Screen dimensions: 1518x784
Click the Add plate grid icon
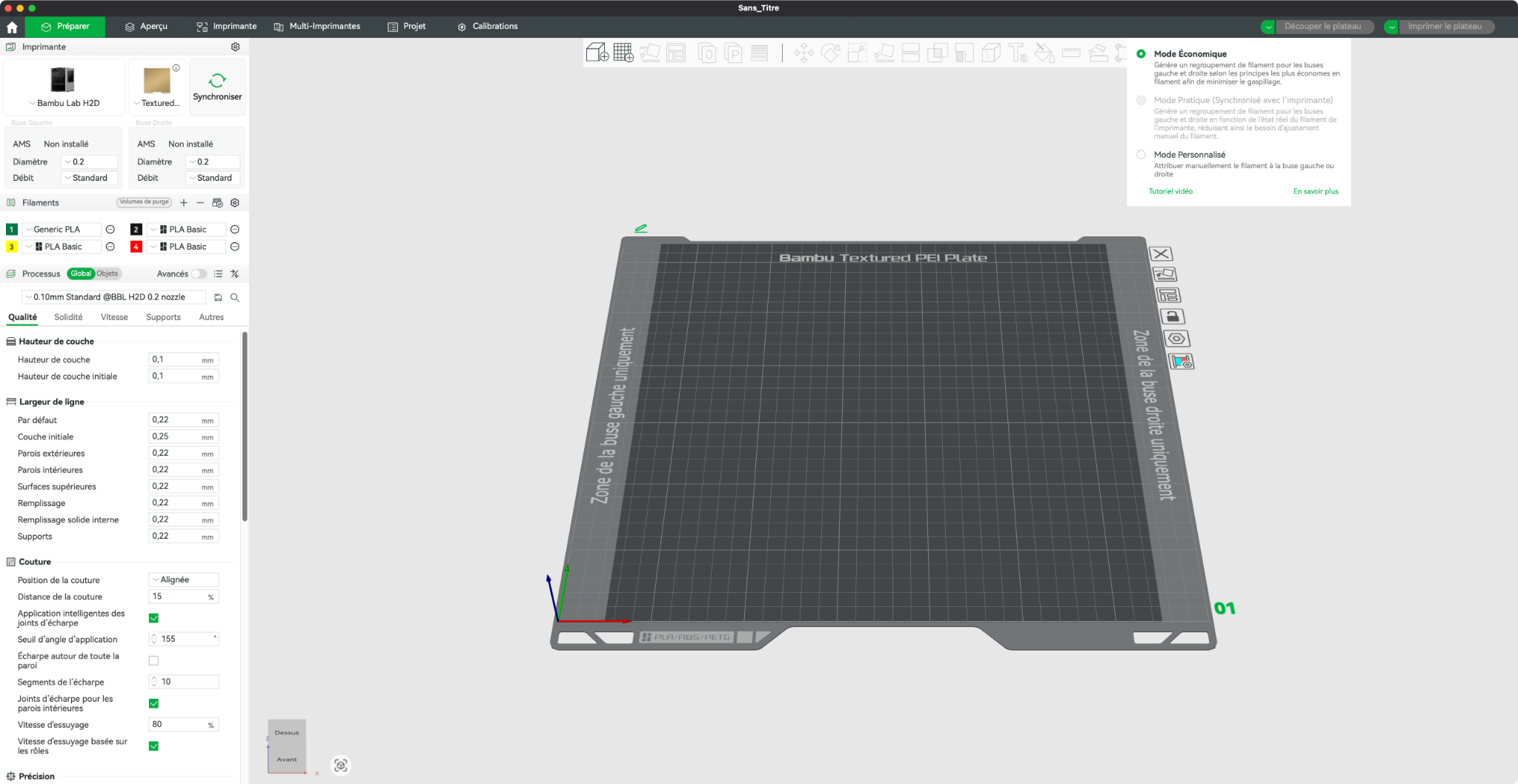point(623,53)
